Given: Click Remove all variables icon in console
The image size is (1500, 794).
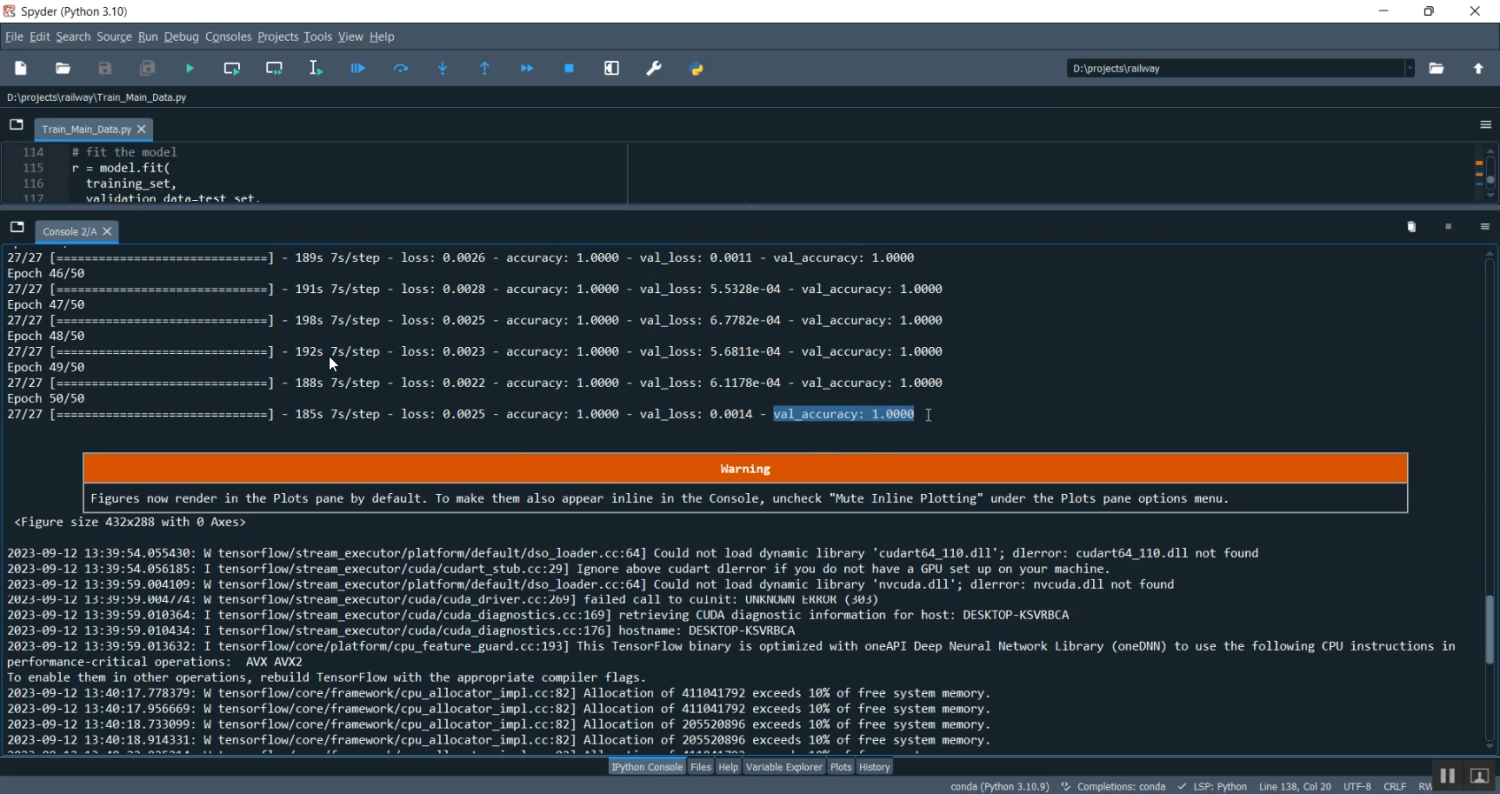Looking at the screenshot, I should point(1411,227).
